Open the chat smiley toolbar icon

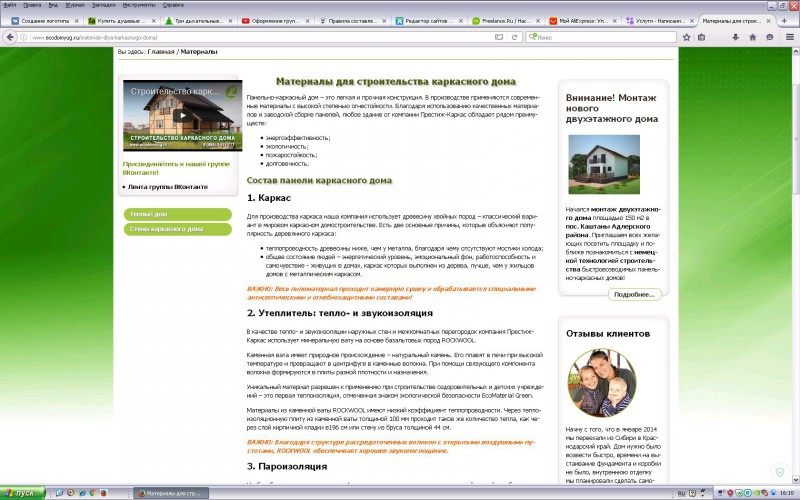tap(770, 37)
